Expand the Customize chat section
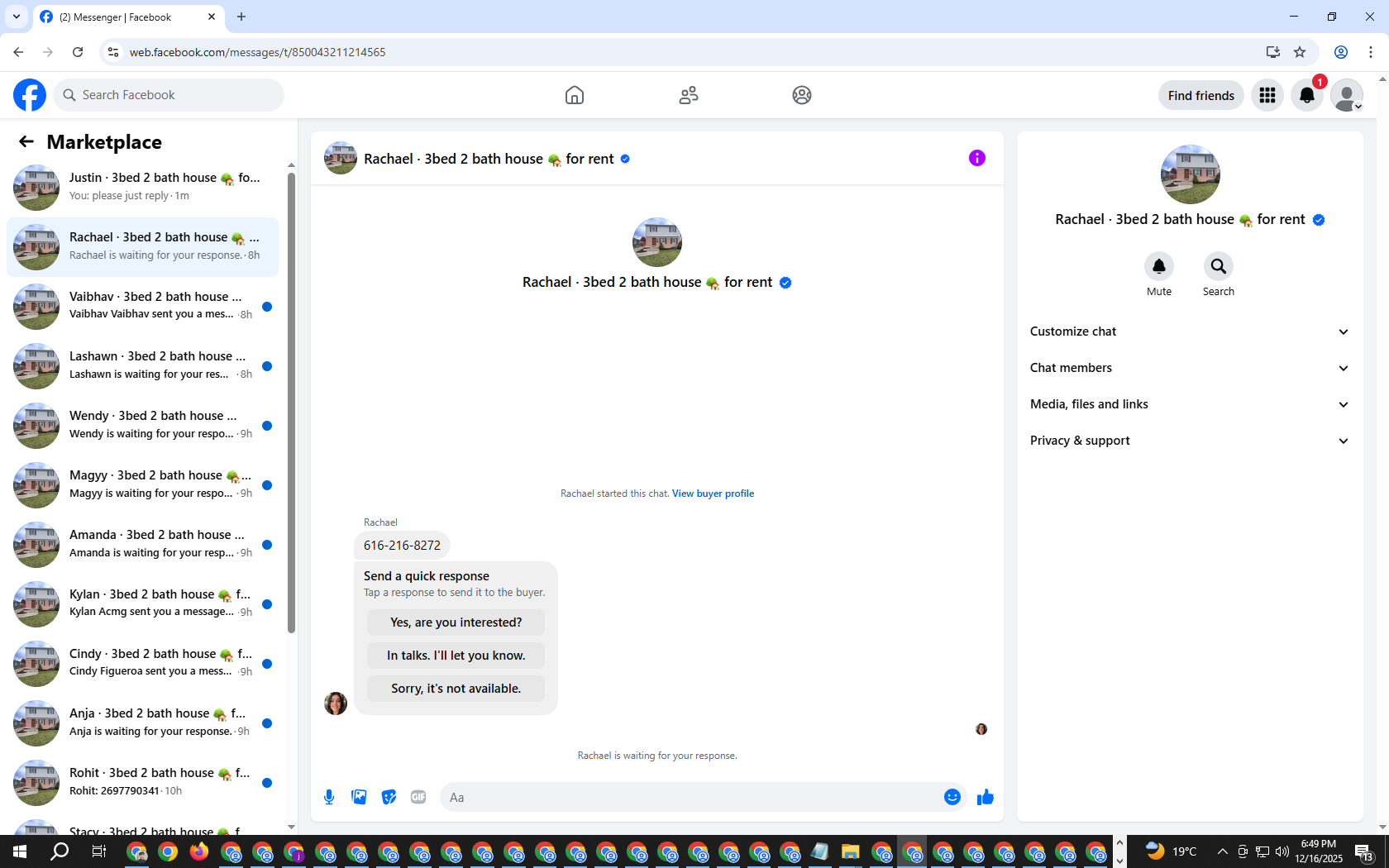 tap(1190, 331)
